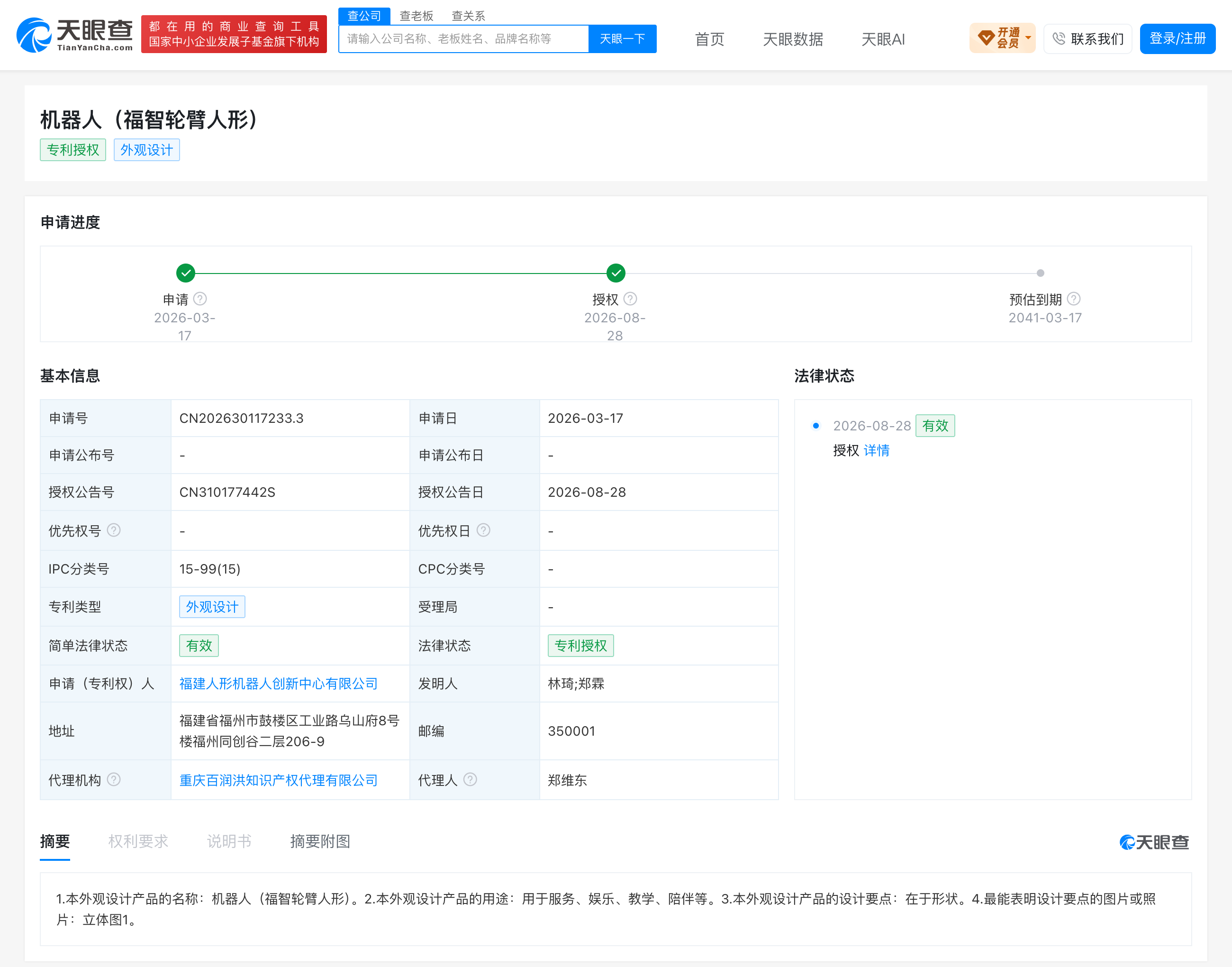Click the 外观设计 tag under title

[146, 150]
